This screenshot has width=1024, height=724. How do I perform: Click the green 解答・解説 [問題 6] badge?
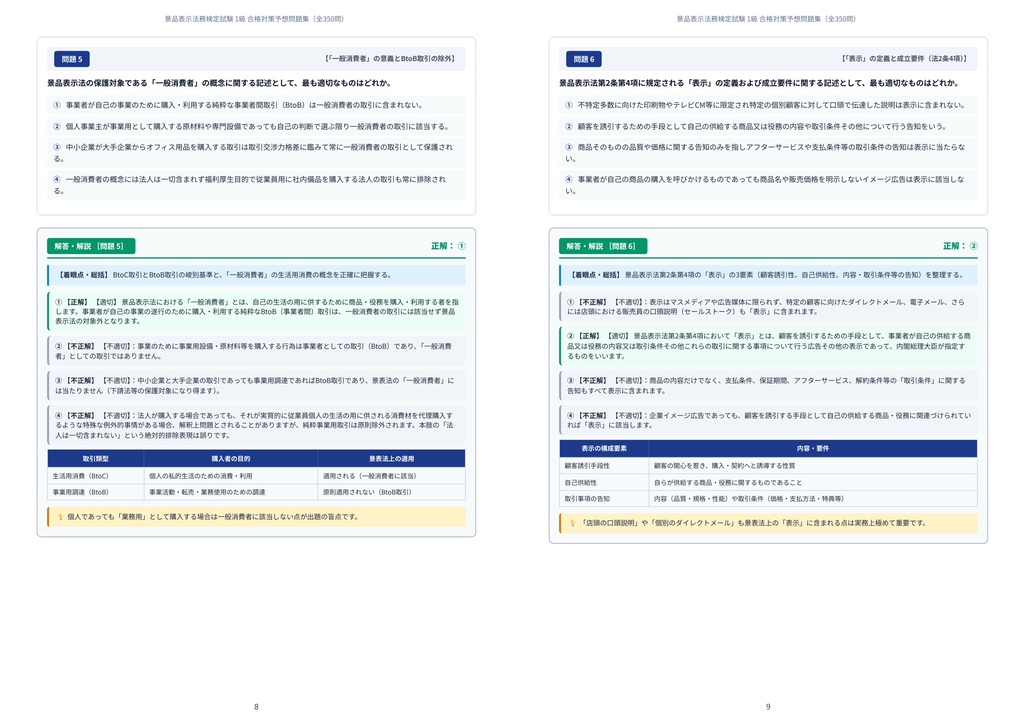tap(603, 246)
